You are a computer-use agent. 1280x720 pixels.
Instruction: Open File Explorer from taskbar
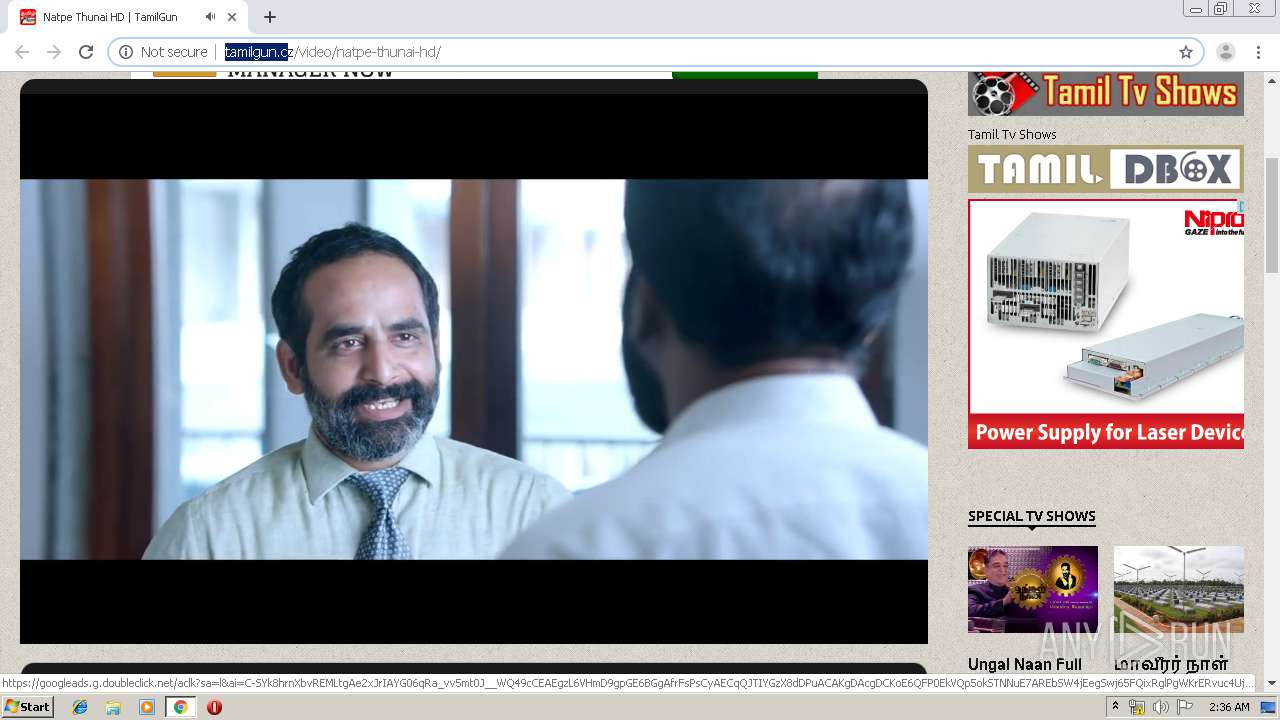[x=113, y=707]
